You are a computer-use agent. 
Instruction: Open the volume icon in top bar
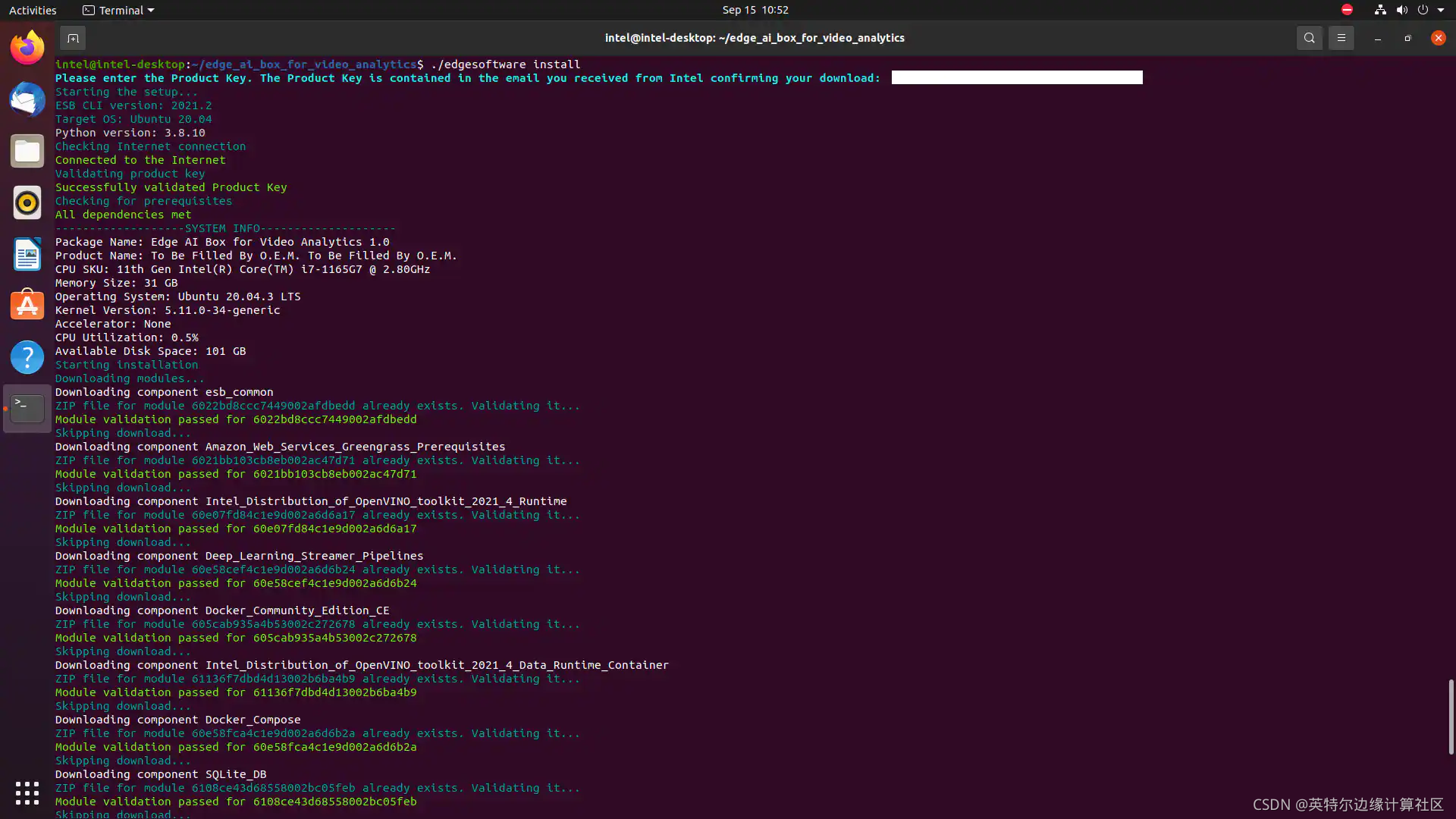tap(1401, 10)
